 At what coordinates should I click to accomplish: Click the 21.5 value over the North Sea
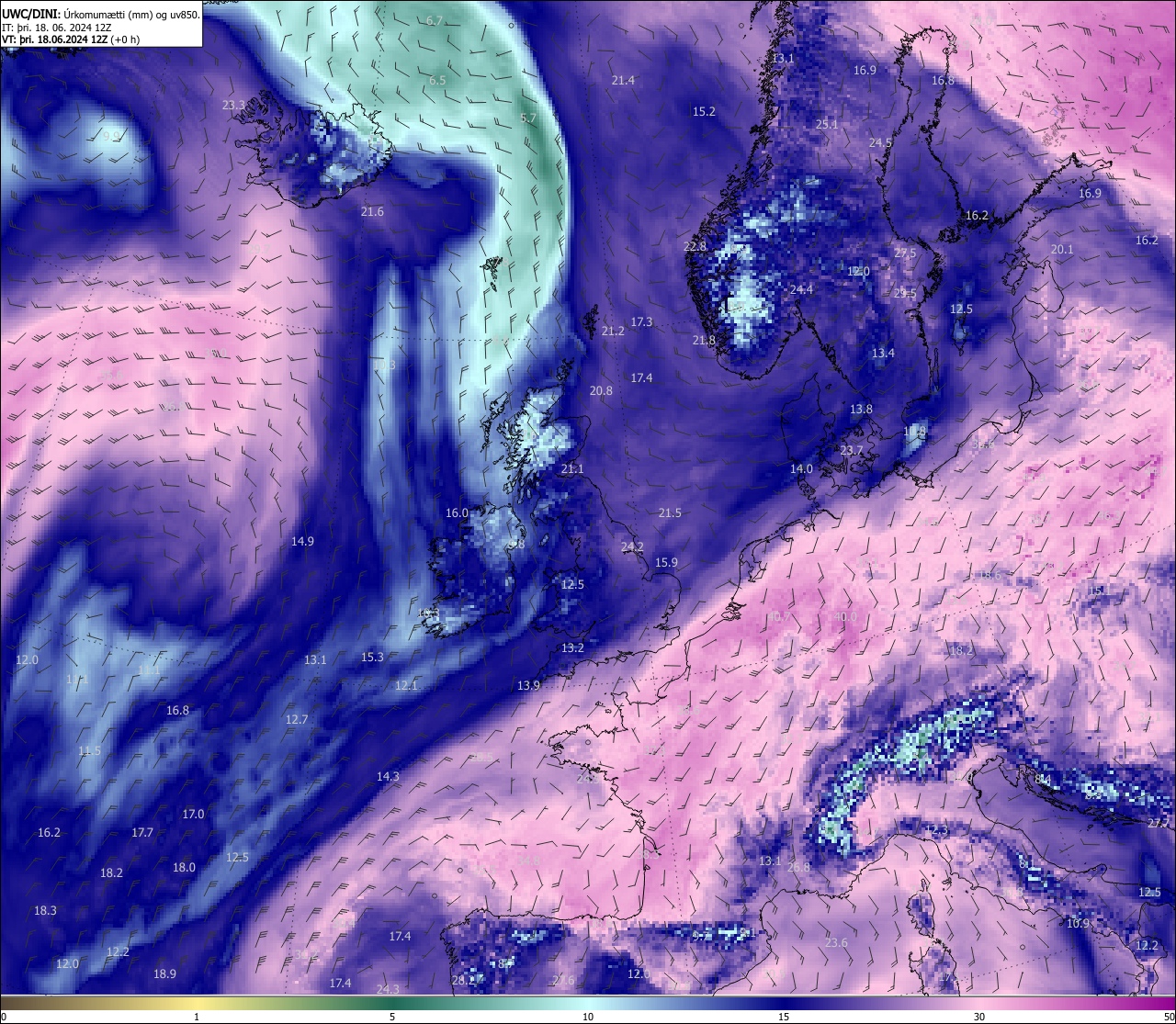click(x=670, y=513)
